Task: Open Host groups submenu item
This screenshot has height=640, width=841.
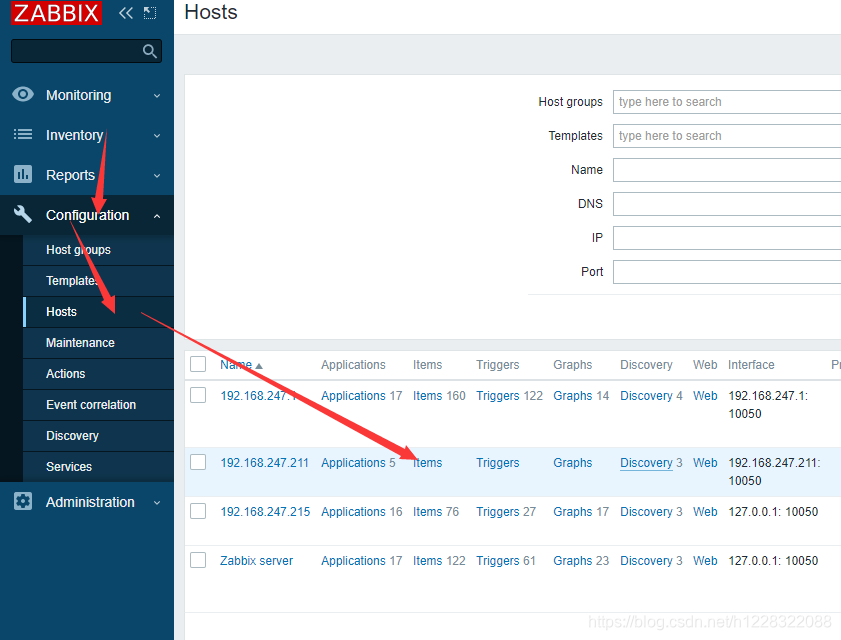Action: click(x=98, y=250)
